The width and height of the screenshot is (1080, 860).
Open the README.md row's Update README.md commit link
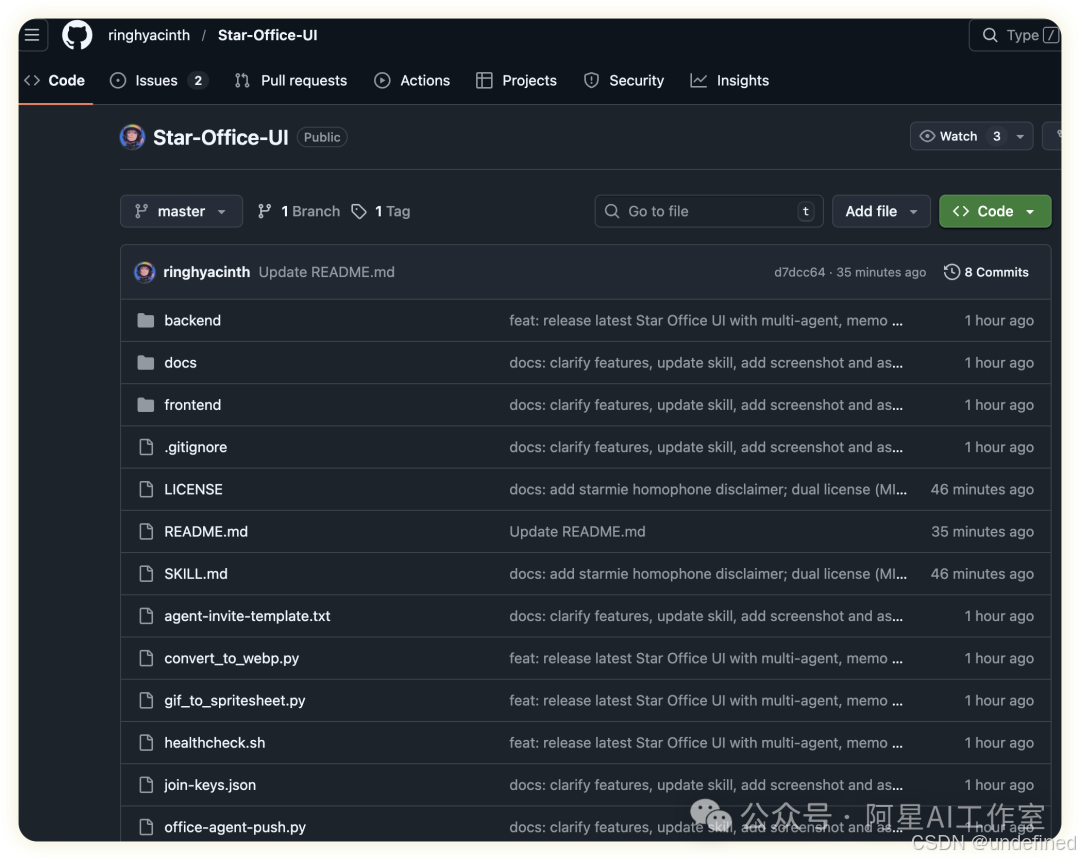[x=577, y=532]
